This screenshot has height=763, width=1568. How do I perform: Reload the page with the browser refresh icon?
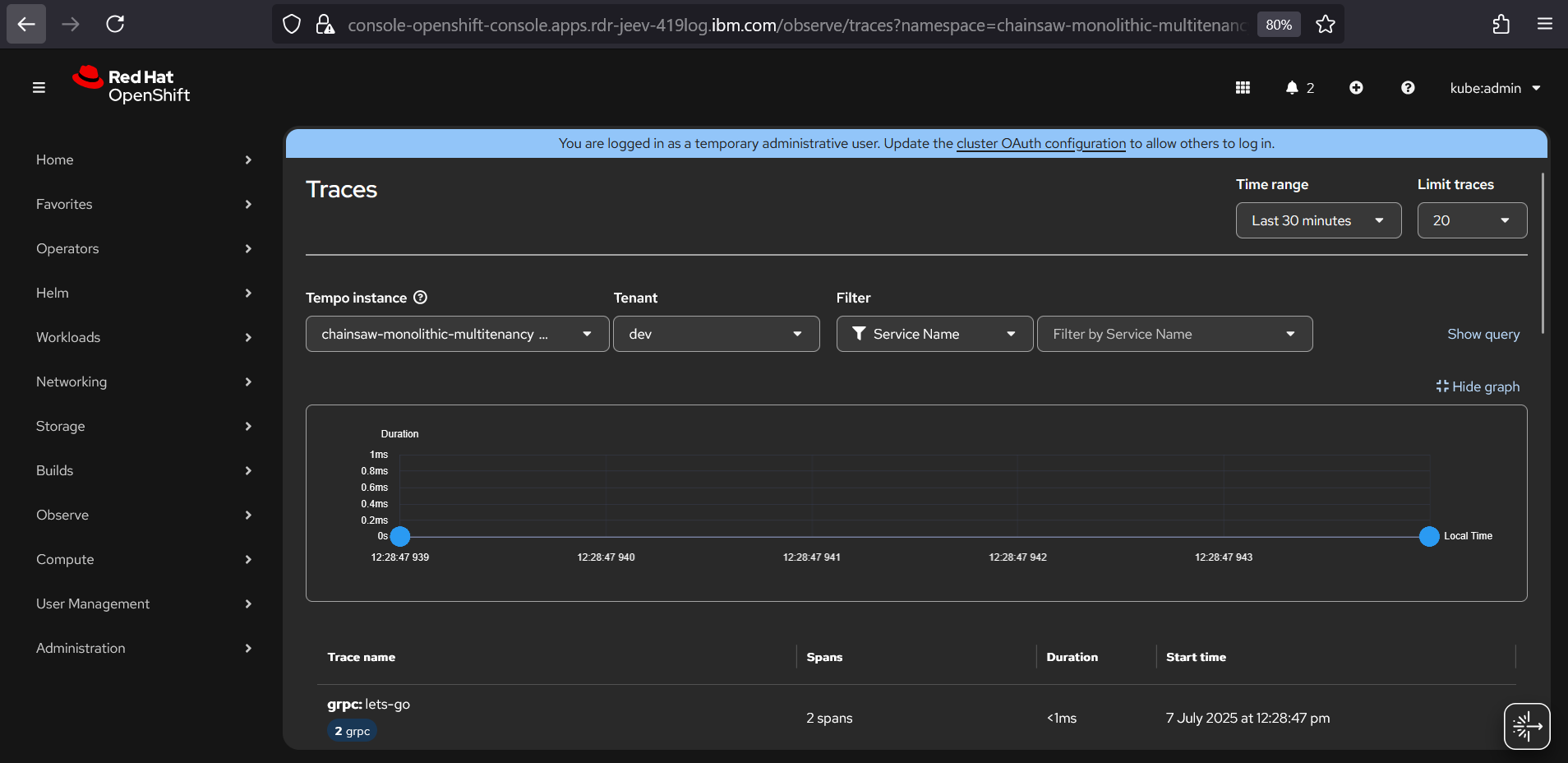(x=115, y=24)
